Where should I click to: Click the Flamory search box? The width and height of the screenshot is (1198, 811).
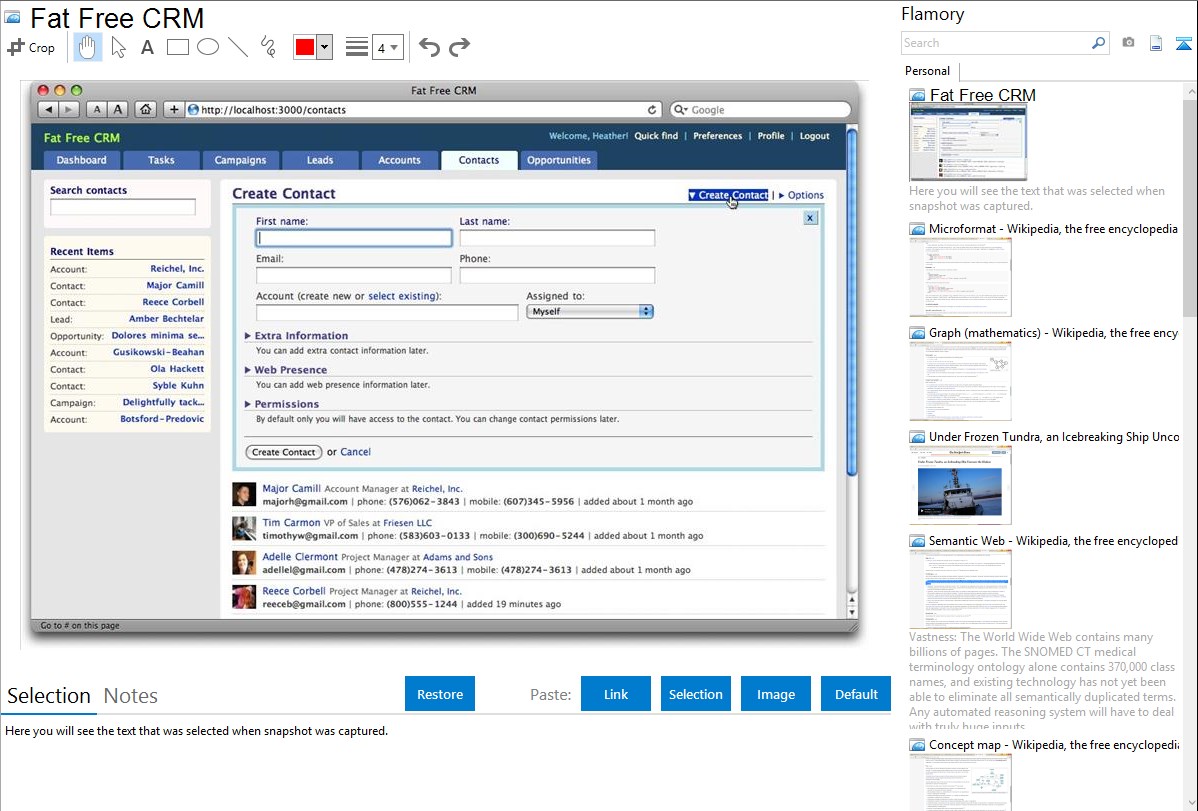pyautogui.click(x=996, y=43)
